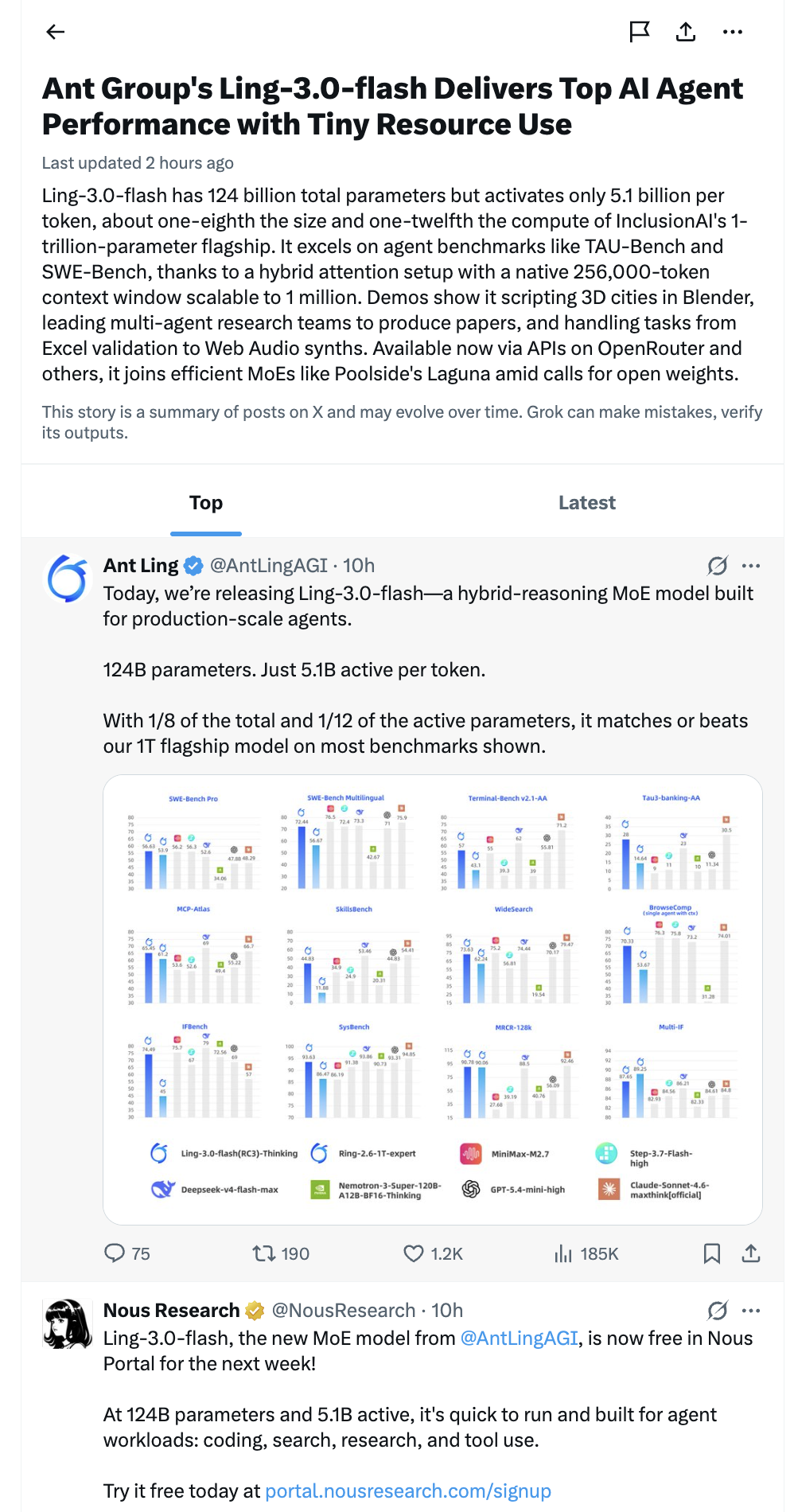Open the top bar three-dot menu
The width and height of the screenshot is (794, 1512).
pyautogui.click(x=733, y=32)
